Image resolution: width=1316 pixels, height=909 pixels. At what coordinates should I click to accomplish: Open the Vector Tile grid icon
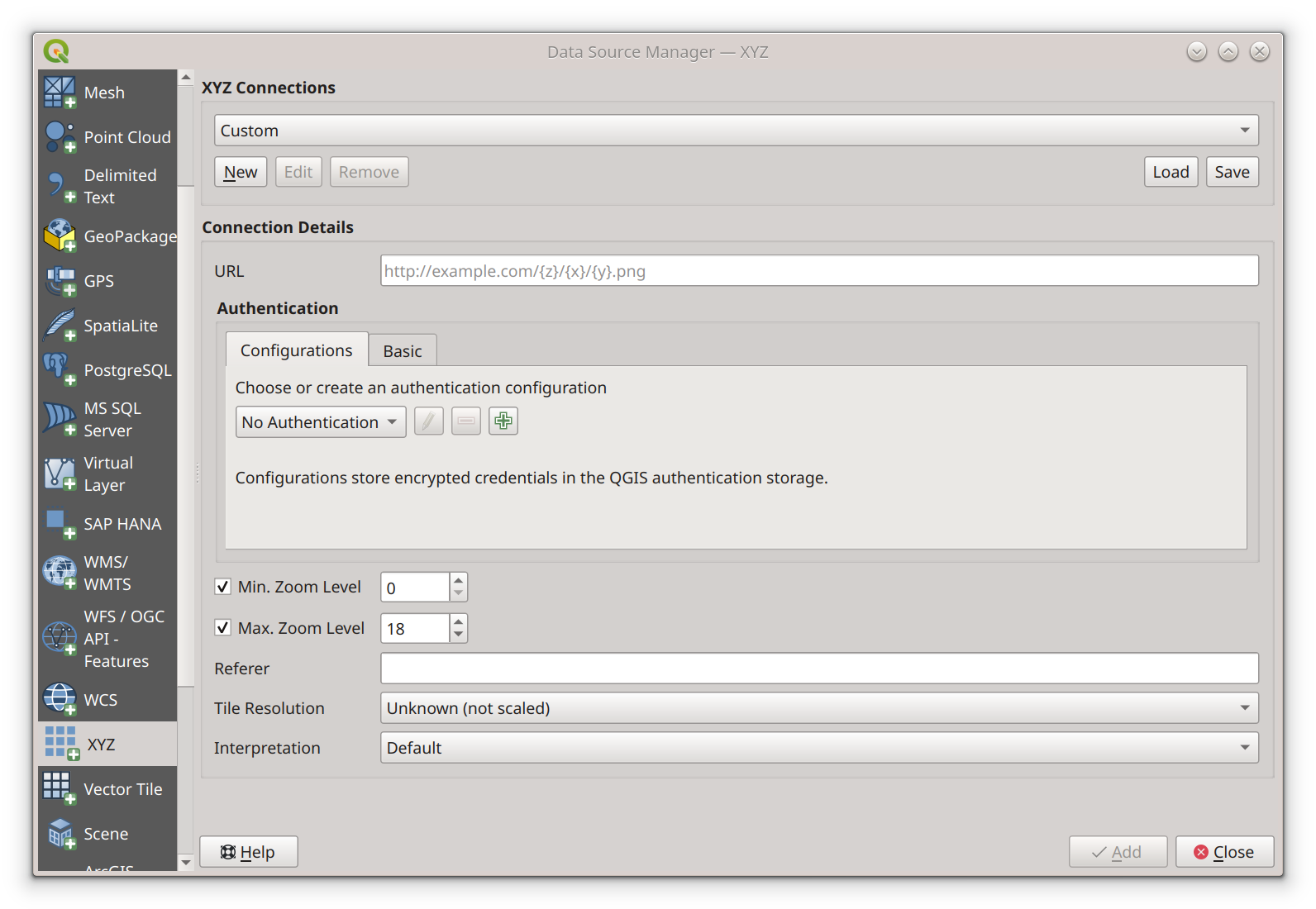(x=60, y=789)
